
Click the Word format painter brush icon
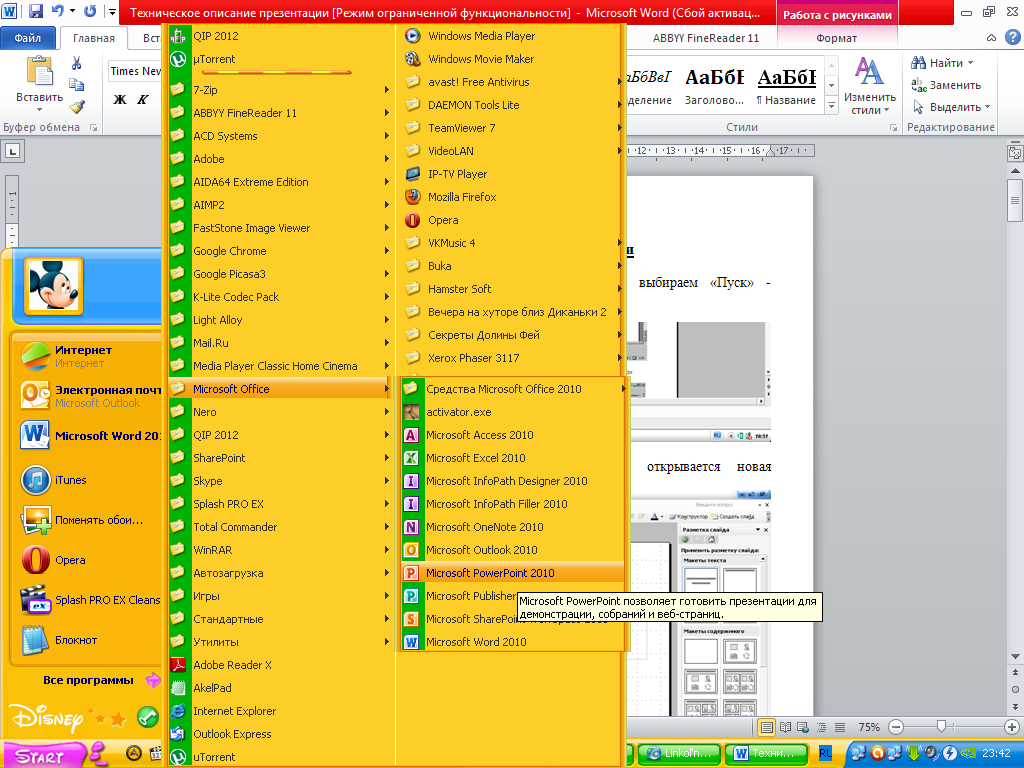pyautogui.click(x=76, y=106)
